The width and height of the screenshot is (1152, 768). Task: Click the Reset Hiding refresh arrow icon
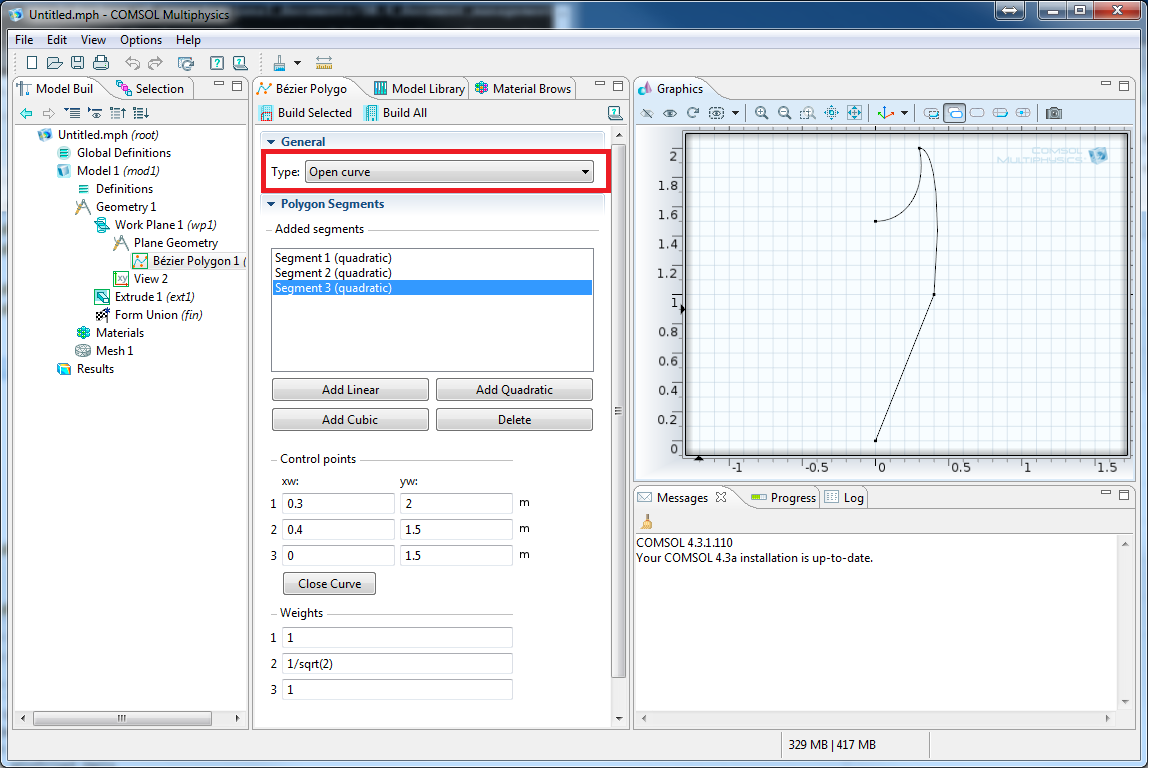pyautogui.click(x=693, y=113)
